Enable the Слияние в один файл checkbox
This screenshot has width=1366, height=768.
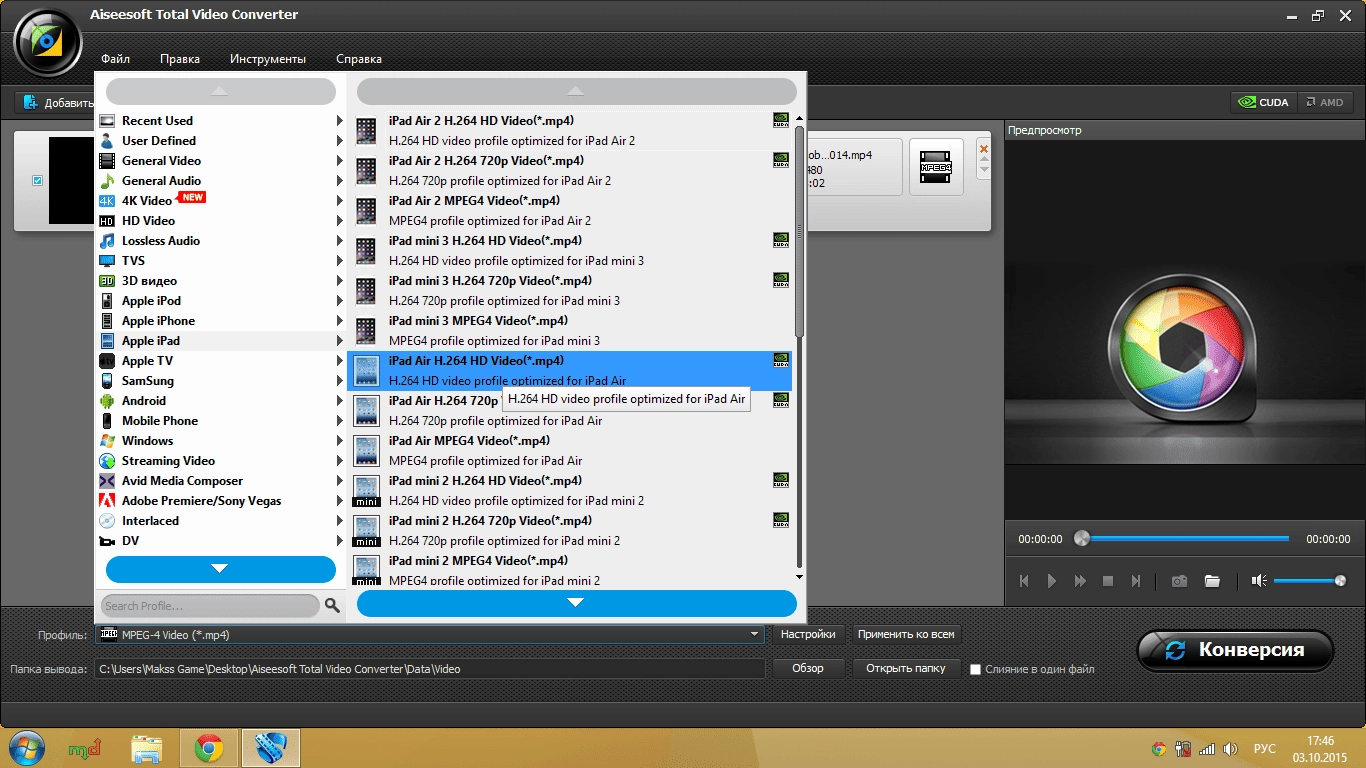coord(975,669)
